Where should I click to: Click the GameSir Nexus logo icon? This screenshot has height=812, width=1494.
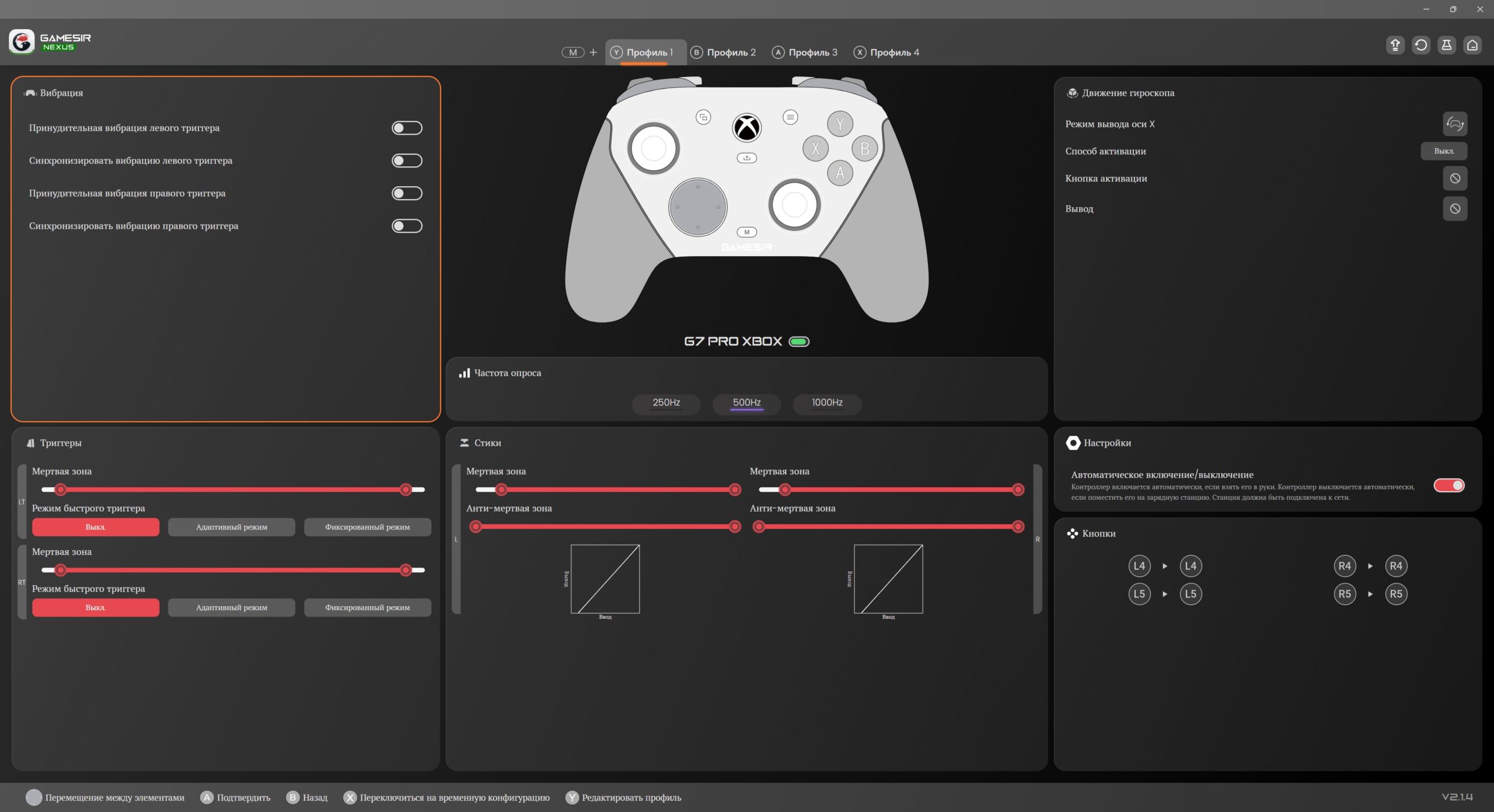tap(22, 42)
